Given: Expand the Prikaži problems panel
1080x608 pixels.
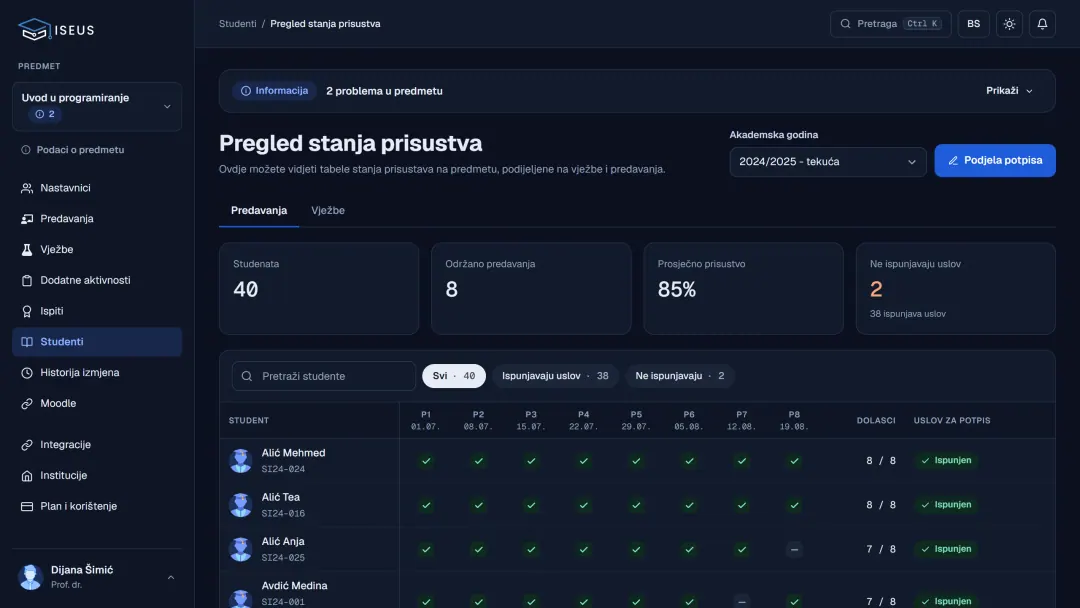Looking at the screenshot, I should (1009, 91).
